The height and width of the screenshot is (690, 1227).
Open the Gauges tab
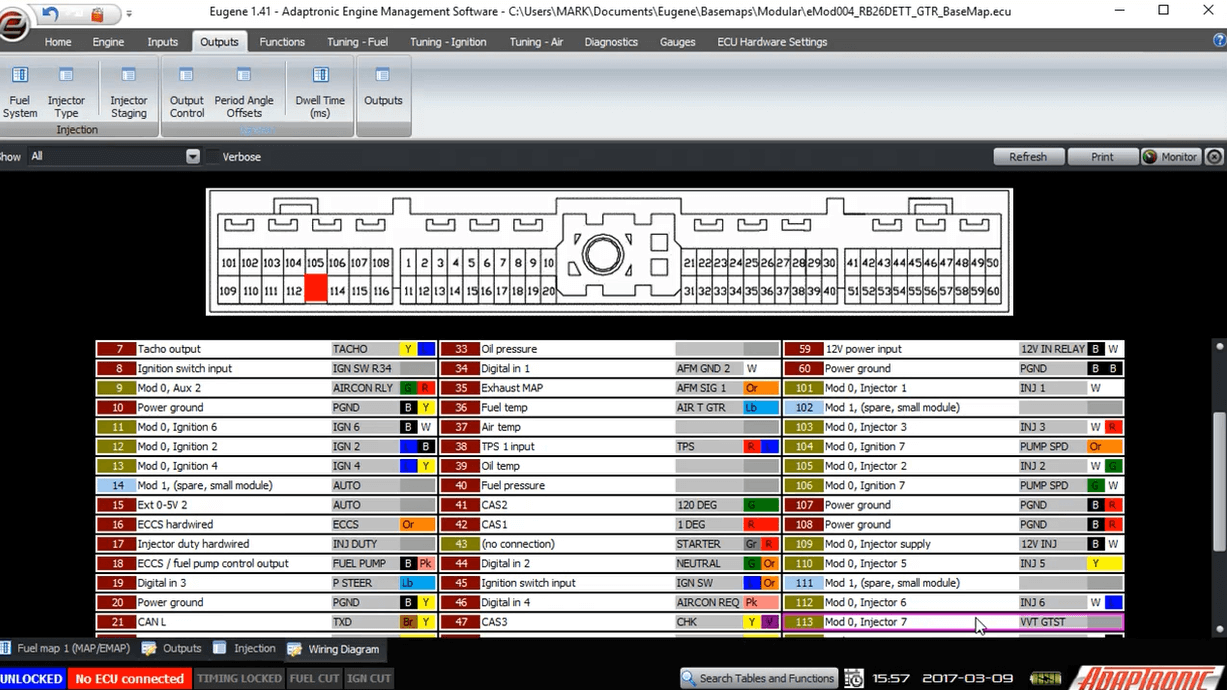[677, 42]
